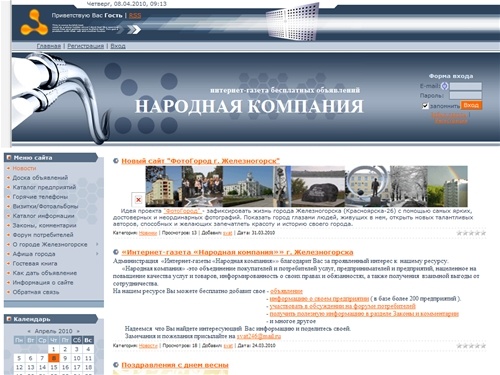Image resolution: width=500 pixels, height=375 pixels.
Task: Click the Календарь block header icon
Action: point(9,319)
